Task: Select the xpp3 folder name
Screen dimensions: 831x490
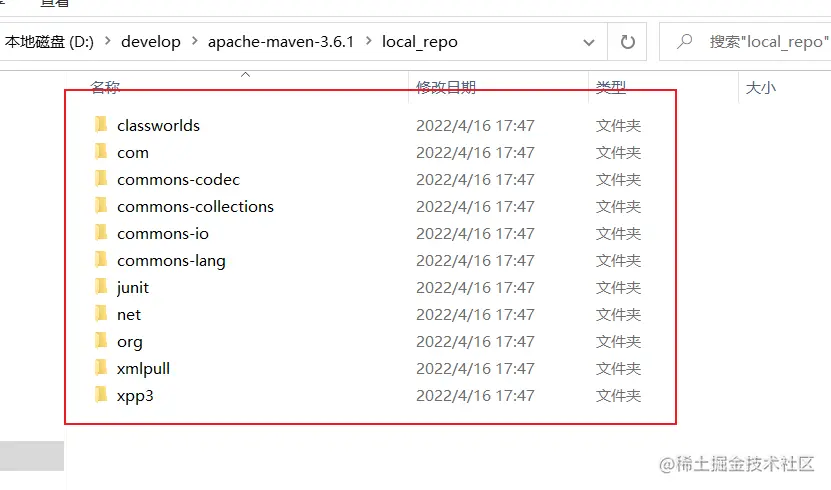Action: 135,396
